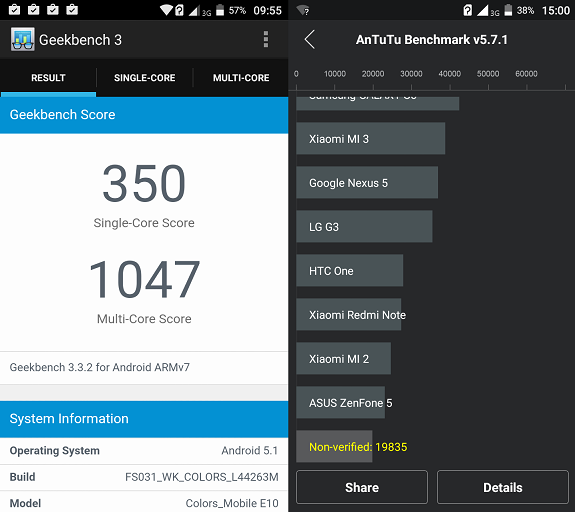Switch to the SINGLE-CORE tab
The image size is (575, 512).
click(144, 78)
